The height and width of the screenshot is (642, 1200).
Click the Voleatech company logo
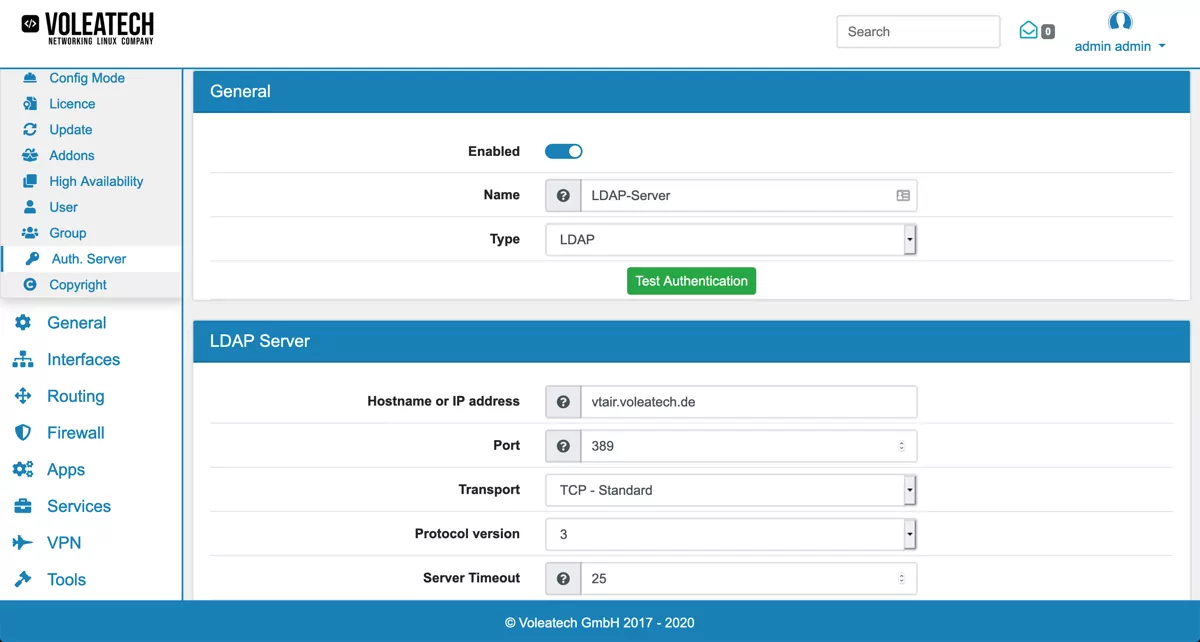pos(86,29)
